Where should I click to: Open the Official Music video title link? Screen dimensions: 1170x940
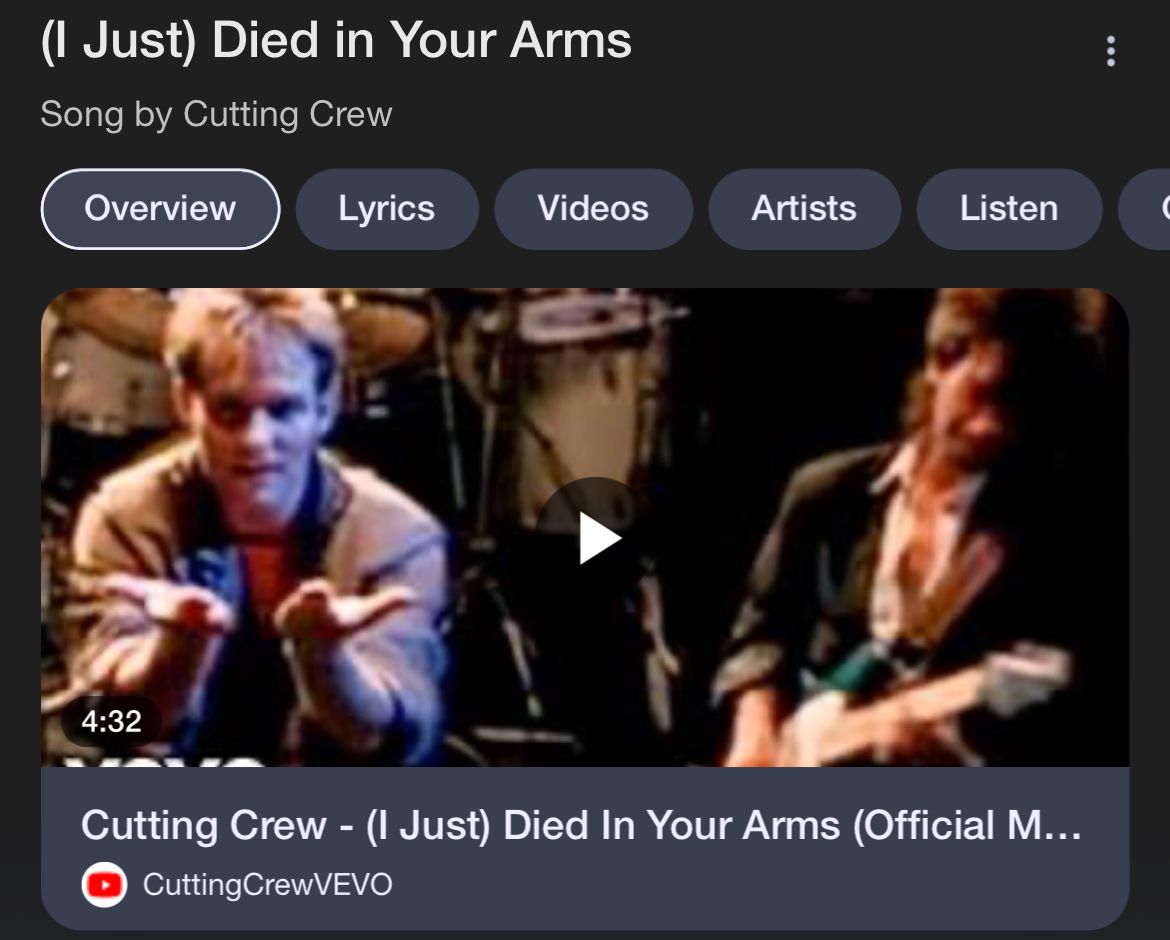pos(581,825)
